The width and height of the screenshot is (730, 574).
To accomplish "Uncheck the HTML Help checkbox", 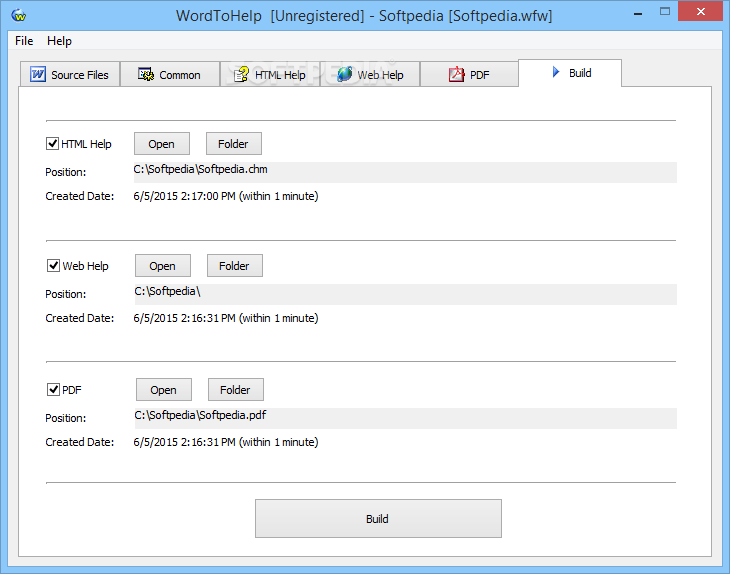I will point(52,143).
